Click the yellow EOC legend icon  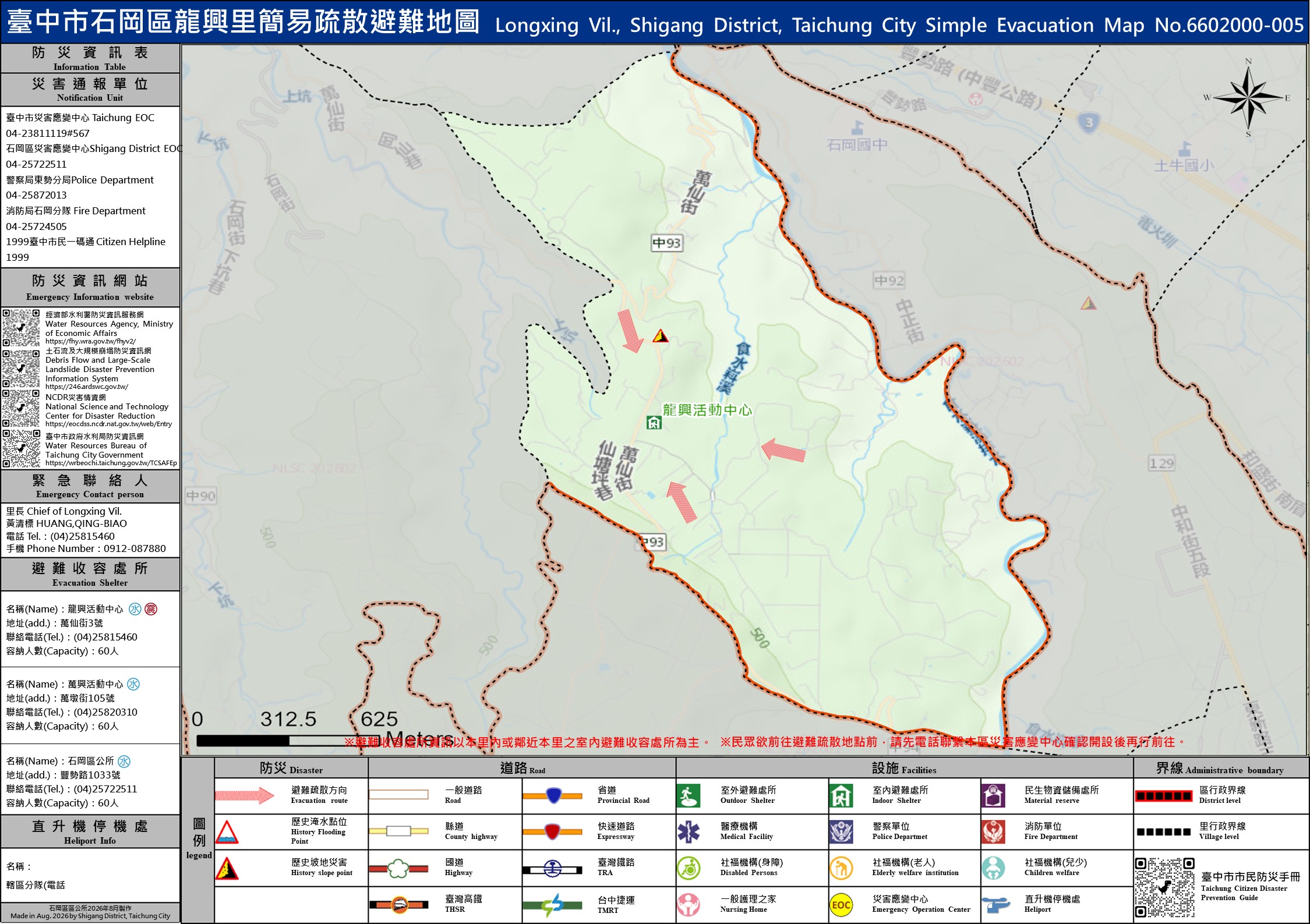841,905
